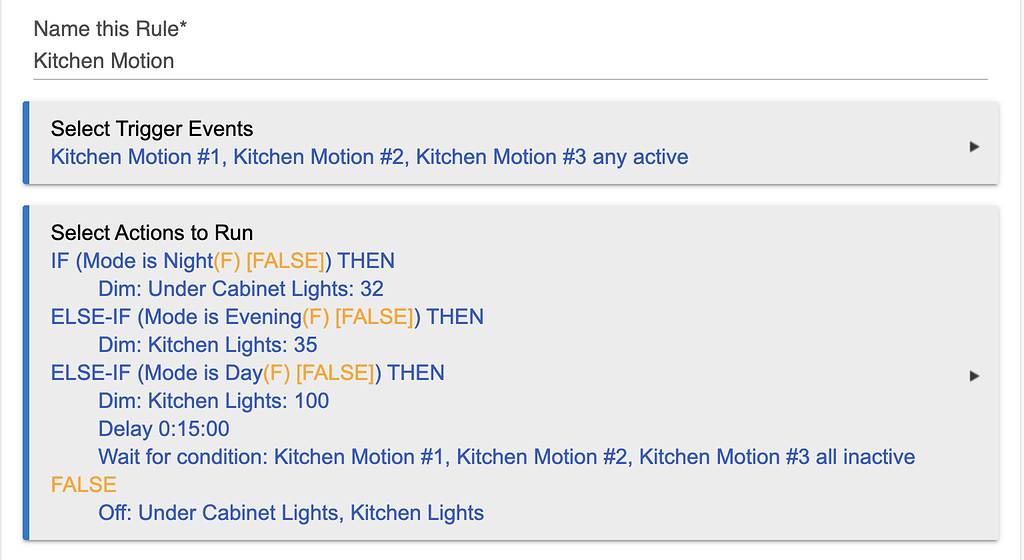Image resolution: width=1024 pixels, height=560 pixels.
Task: Select Dim Under Cabinet Lights 32 action
Action: [241, 288]
